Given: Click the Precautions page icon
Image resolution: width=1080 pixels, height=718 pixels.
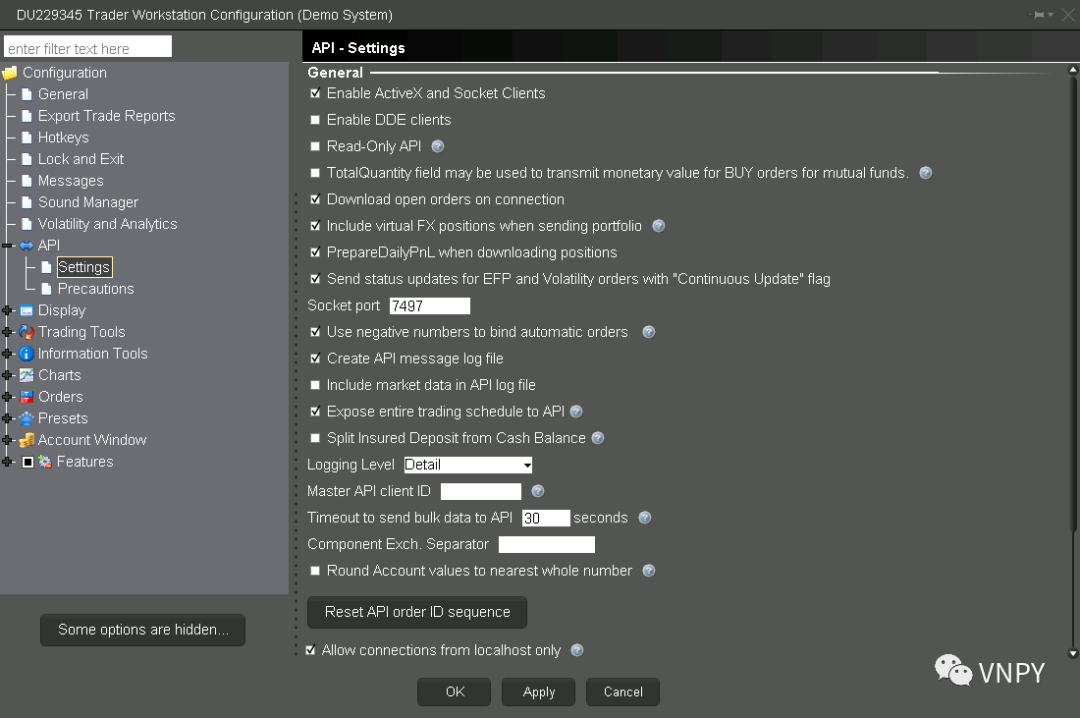Looking at the screenshot, I should click(46, 289).
